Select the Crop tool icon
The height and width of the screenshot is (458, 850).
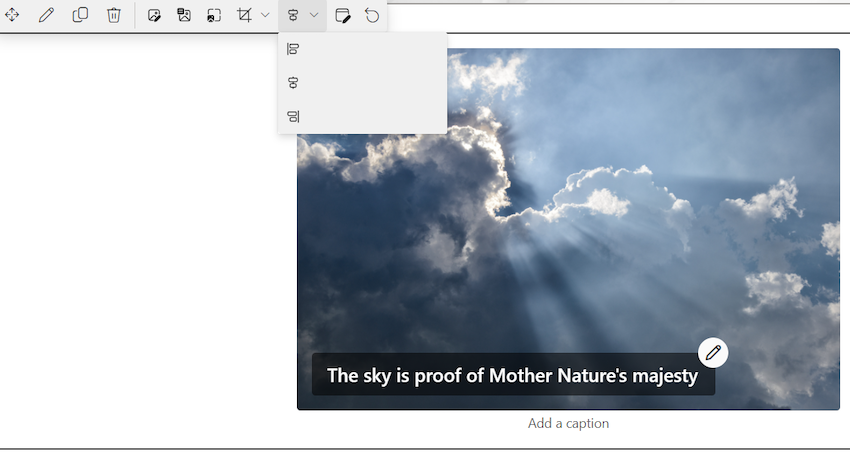click(244, 15)
